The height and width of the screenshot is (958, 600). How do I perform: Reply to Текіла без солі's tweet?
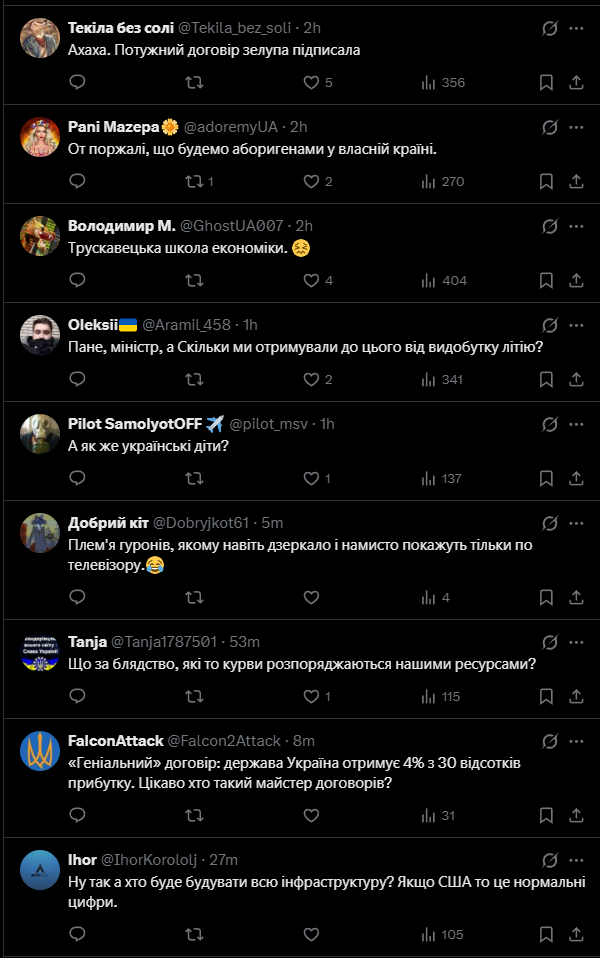(x=78, y=82)
